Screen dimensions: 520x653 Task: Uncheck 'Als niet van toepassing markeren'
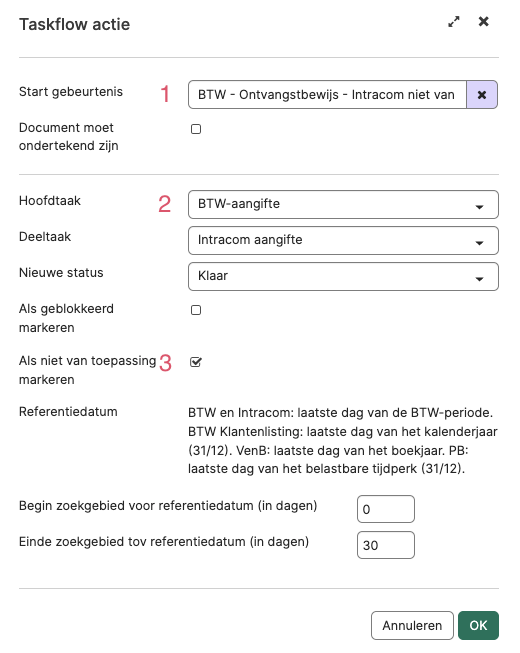pos(196,362)
